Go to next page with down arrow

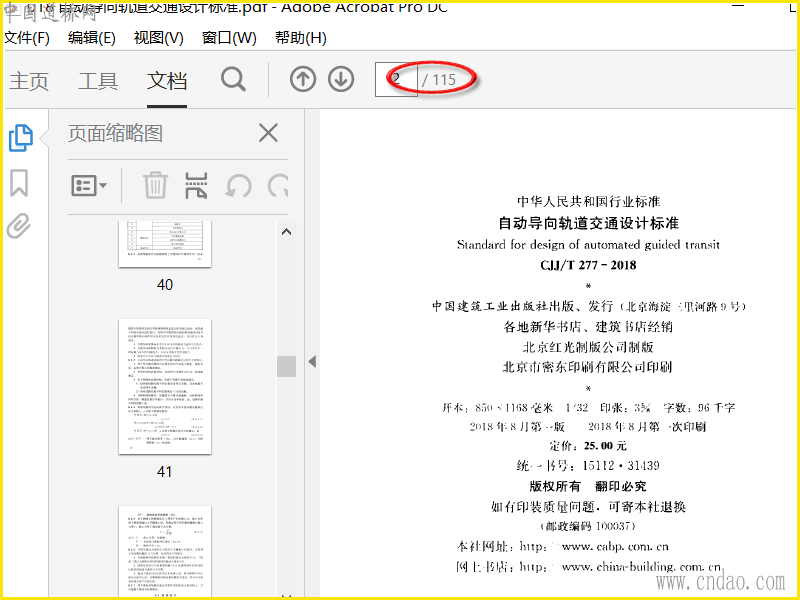pyautogui.click(x=341, y=80)
